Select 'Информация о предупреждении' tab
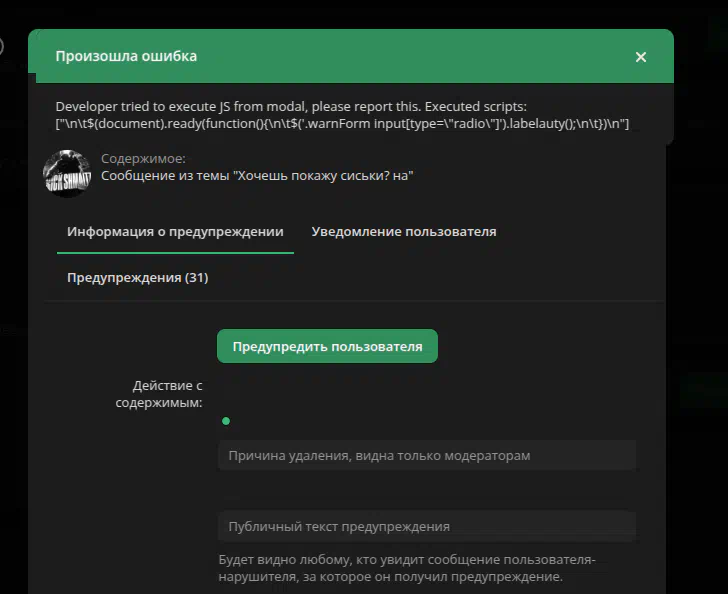Image resolution: width=728 pixels, height=594 pixels. pyautogui.click(x=175, y=231)
